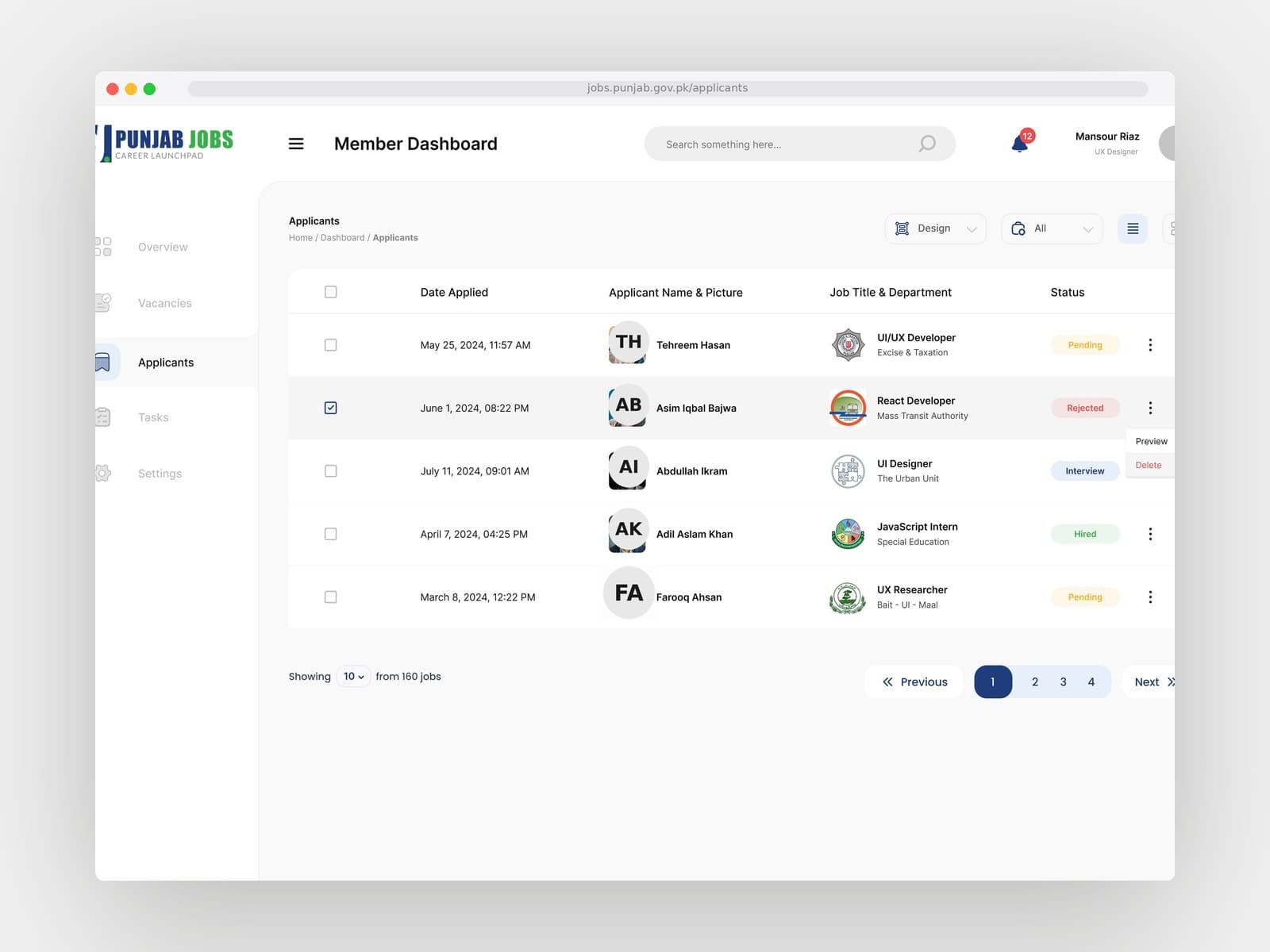This screenshot has width=1270, height=952.
Task: Click the Settings gear icon
Action: 102,474
